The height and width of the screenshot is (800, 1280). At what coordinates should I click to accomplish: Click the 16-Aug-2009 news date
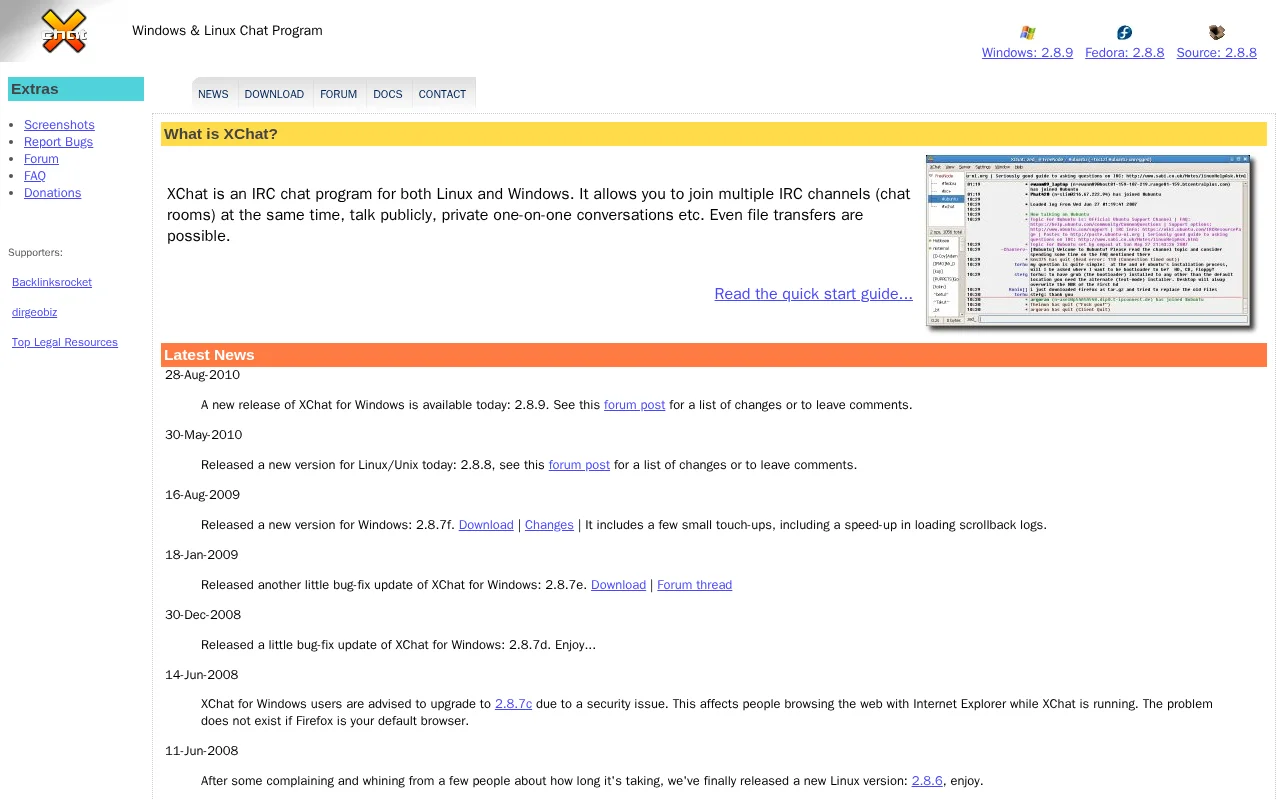pos(202,495)
